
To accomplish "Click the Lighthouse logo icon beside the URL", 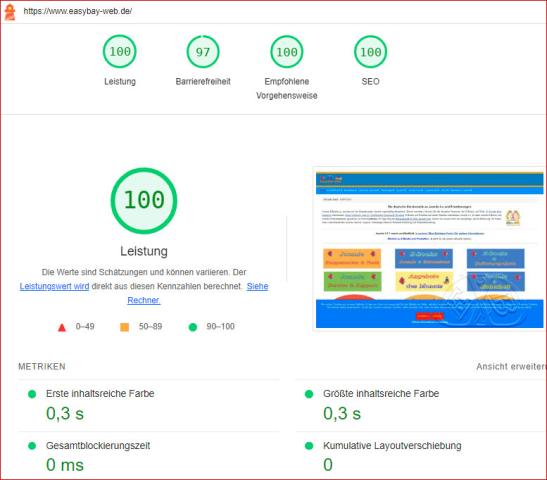I will click(x=10, y=12).
